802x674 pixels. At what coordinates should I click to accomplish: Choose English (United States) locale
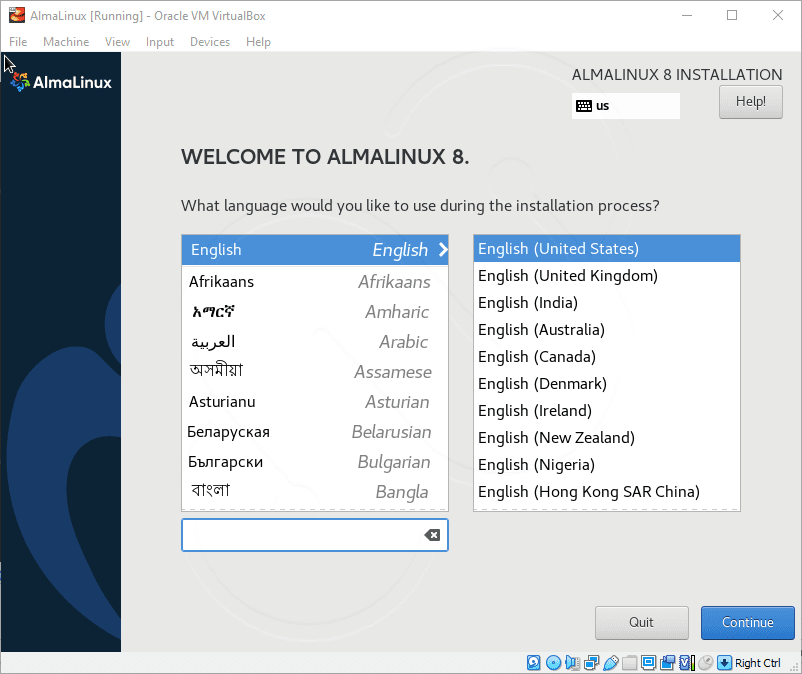[607, 249]
